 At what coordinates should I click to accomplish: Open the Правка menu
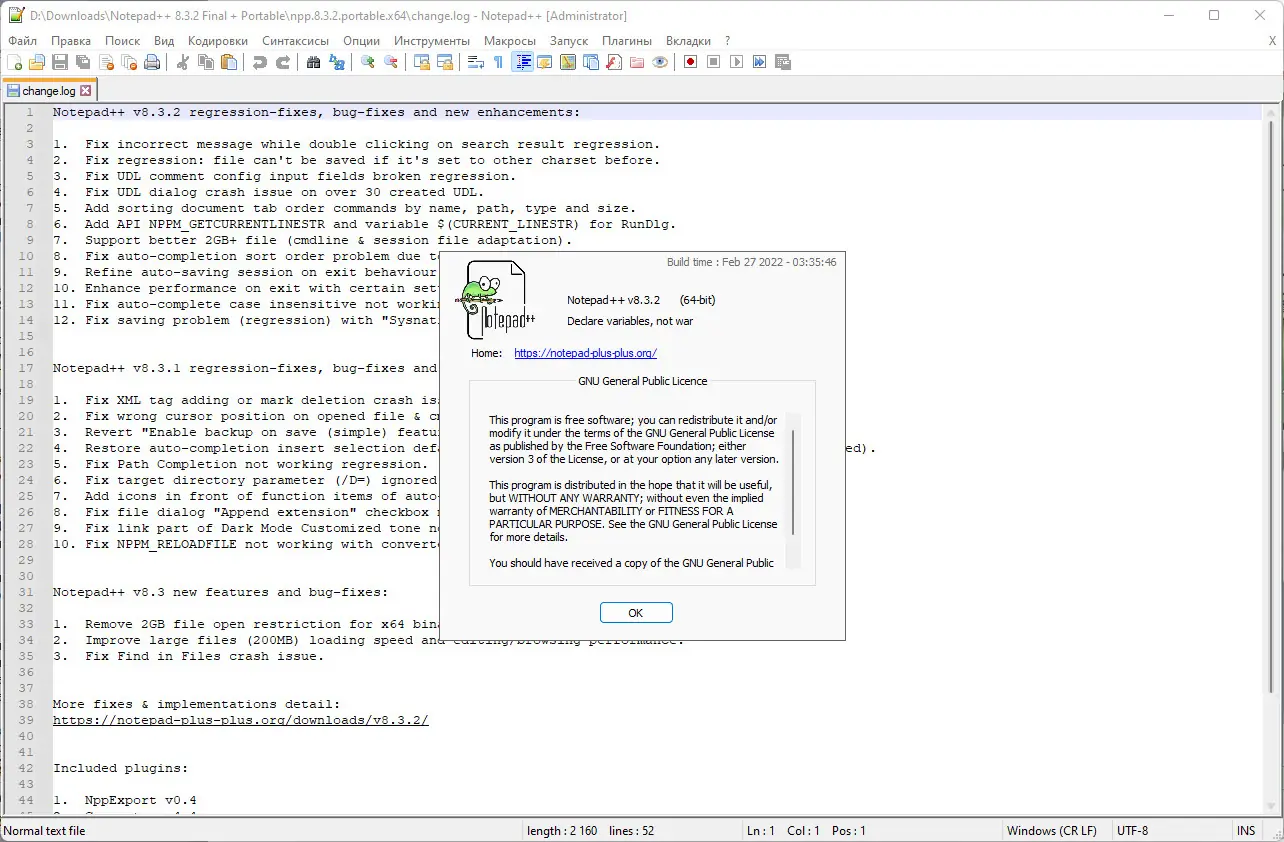point(71,41)
